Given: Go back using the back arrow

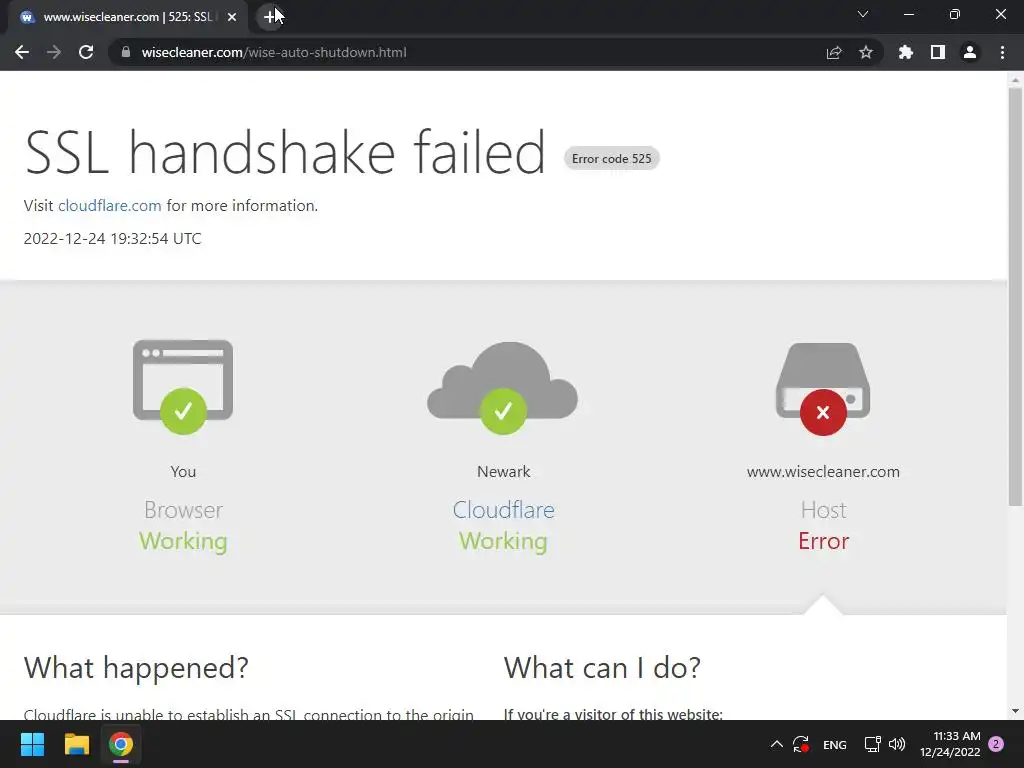Looking at the screenshot, I should click(22, 52).
